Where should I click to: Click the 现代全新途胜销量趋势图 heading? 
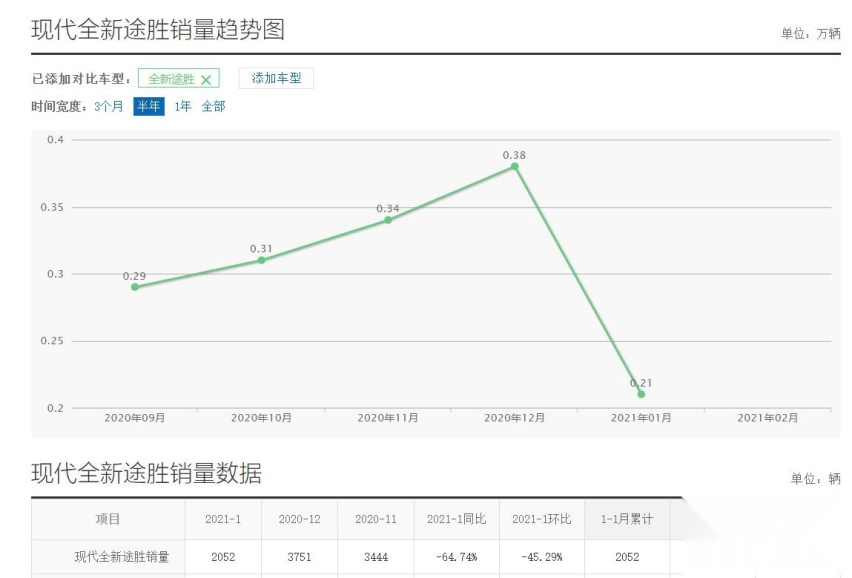click(158, 29)
